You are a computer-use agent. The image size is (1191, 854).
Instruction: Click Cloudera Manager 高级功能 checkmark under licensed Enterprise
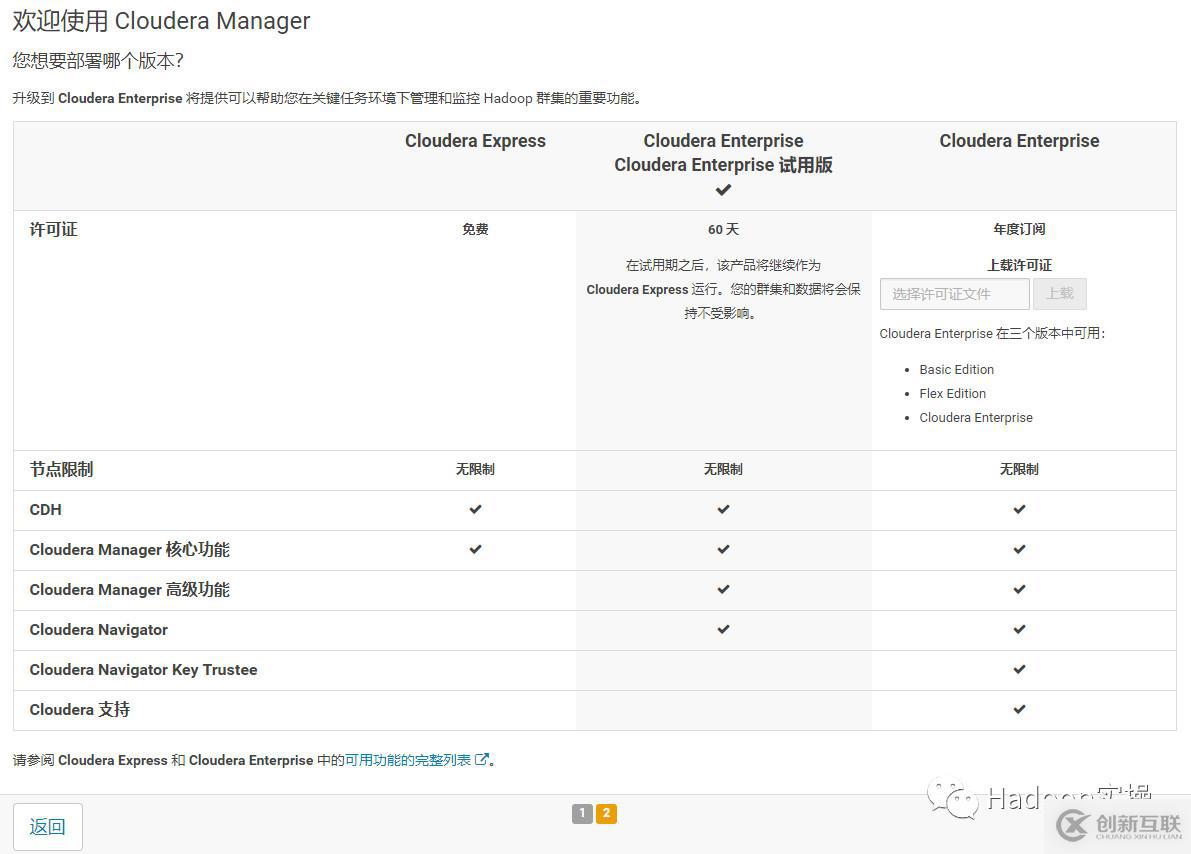tap(1019, 590)
